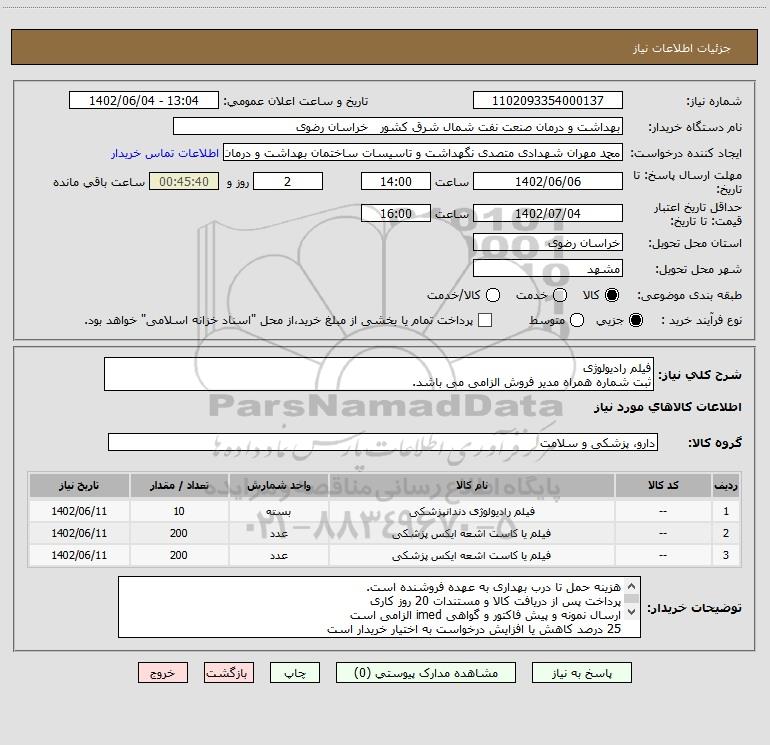The image size is (770, 745).
Task: Select the جزیی purchase type radio
Action: pyautogui.click(x=635, y=320)
